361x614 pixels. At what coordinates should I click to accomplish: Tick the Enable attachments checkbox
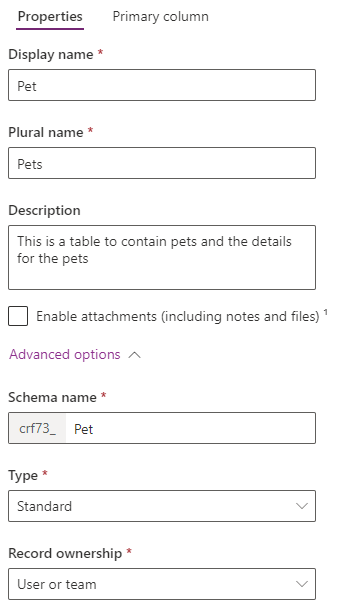pyautogui.click(x=18, y=316)
